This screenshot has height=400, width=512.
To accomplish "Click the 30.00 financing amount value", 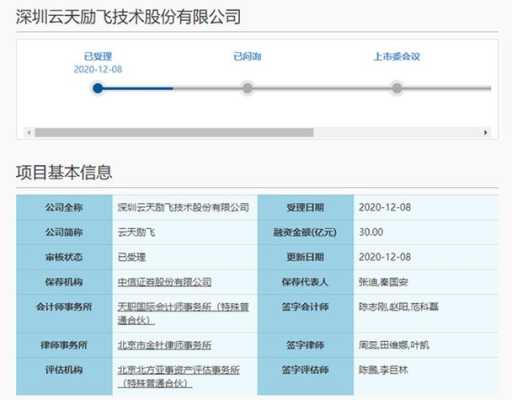I will tap(371, 232).
